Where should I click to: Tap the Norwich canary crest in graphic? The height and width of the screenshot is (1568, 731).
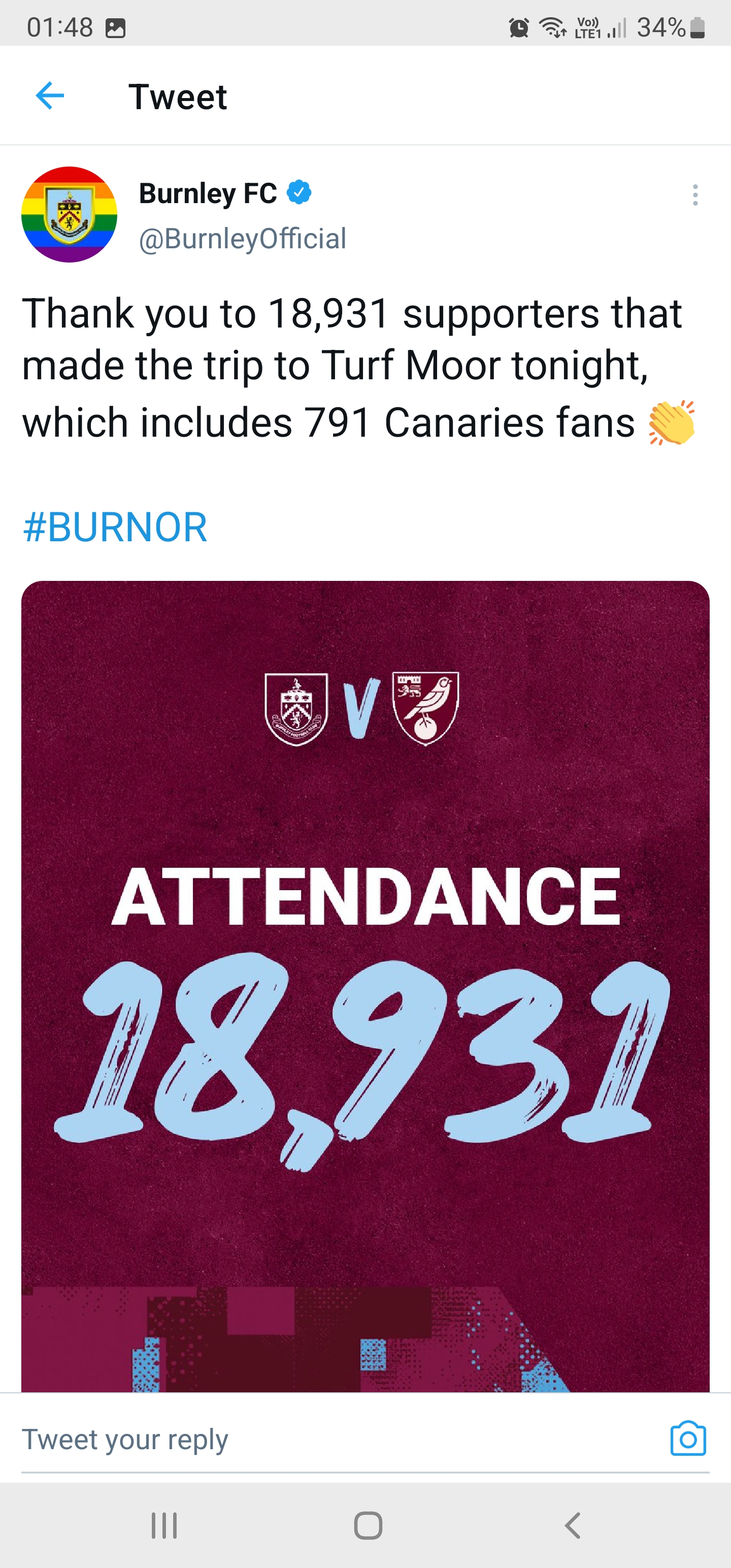tap(425, 708)
